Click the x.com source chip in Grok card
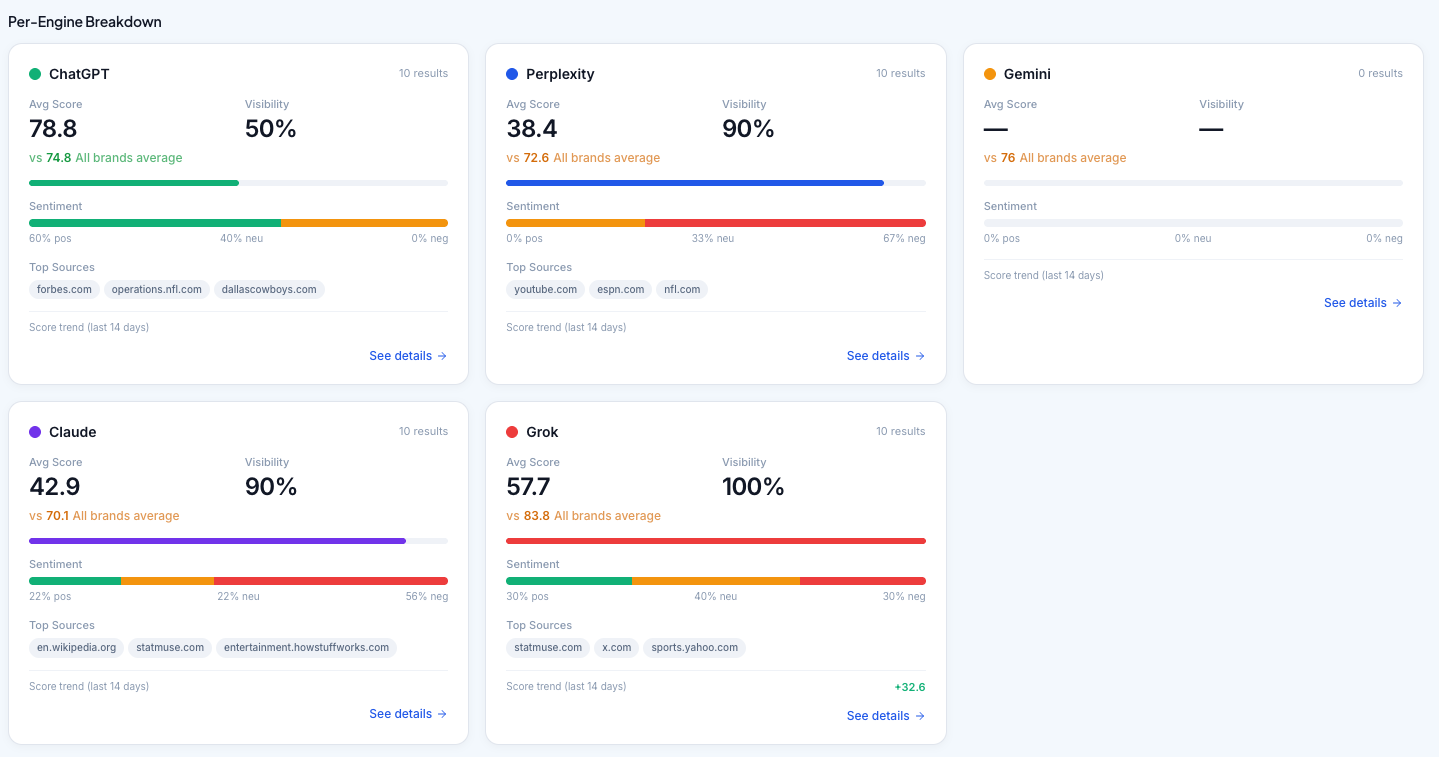The width and height of the screenshot is (1439, 757). pos(616,647)
